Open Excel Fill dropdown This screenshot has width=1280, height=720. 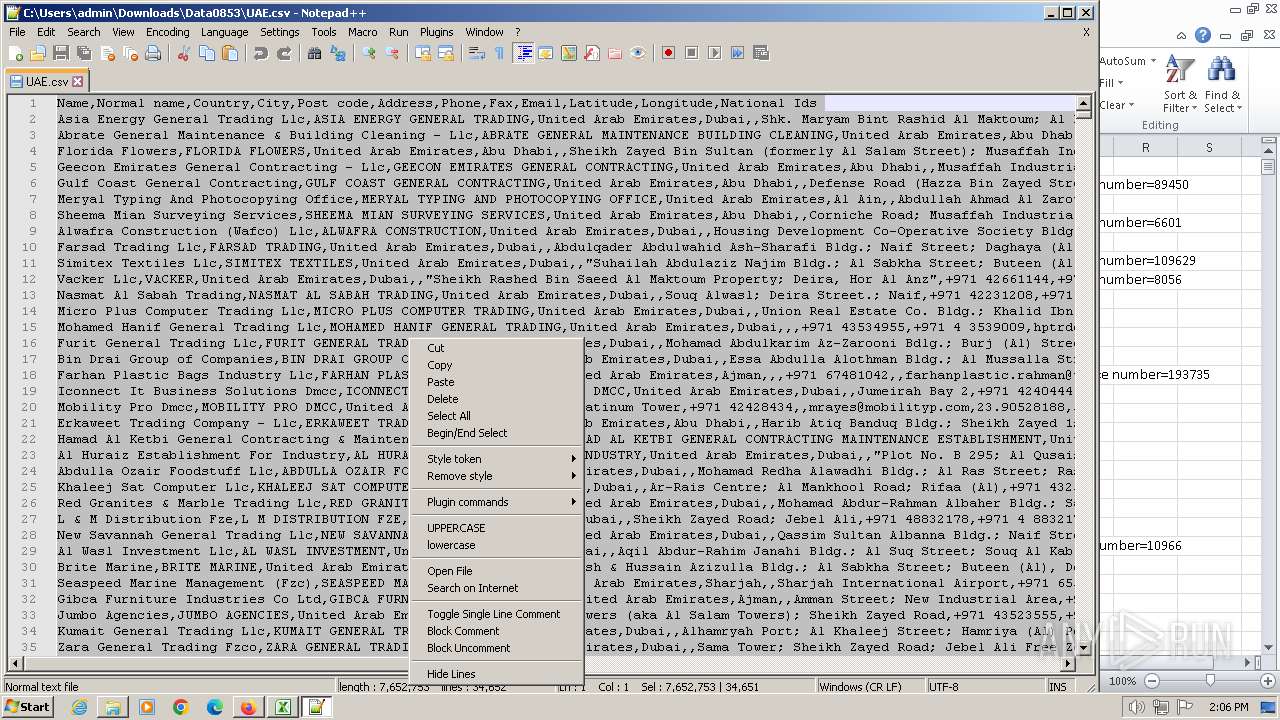(x=1111, y=83)
